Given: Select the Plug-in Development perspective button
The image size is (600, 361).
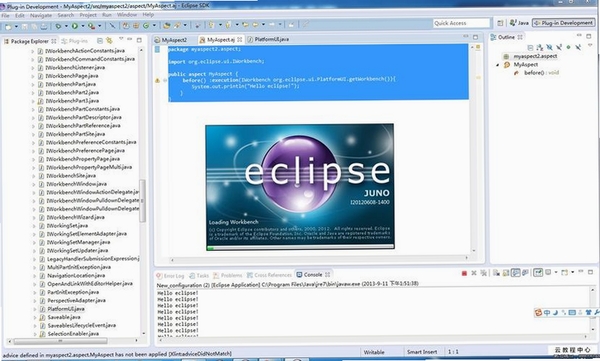Looking at the screenshot, I should coord(563,23).
